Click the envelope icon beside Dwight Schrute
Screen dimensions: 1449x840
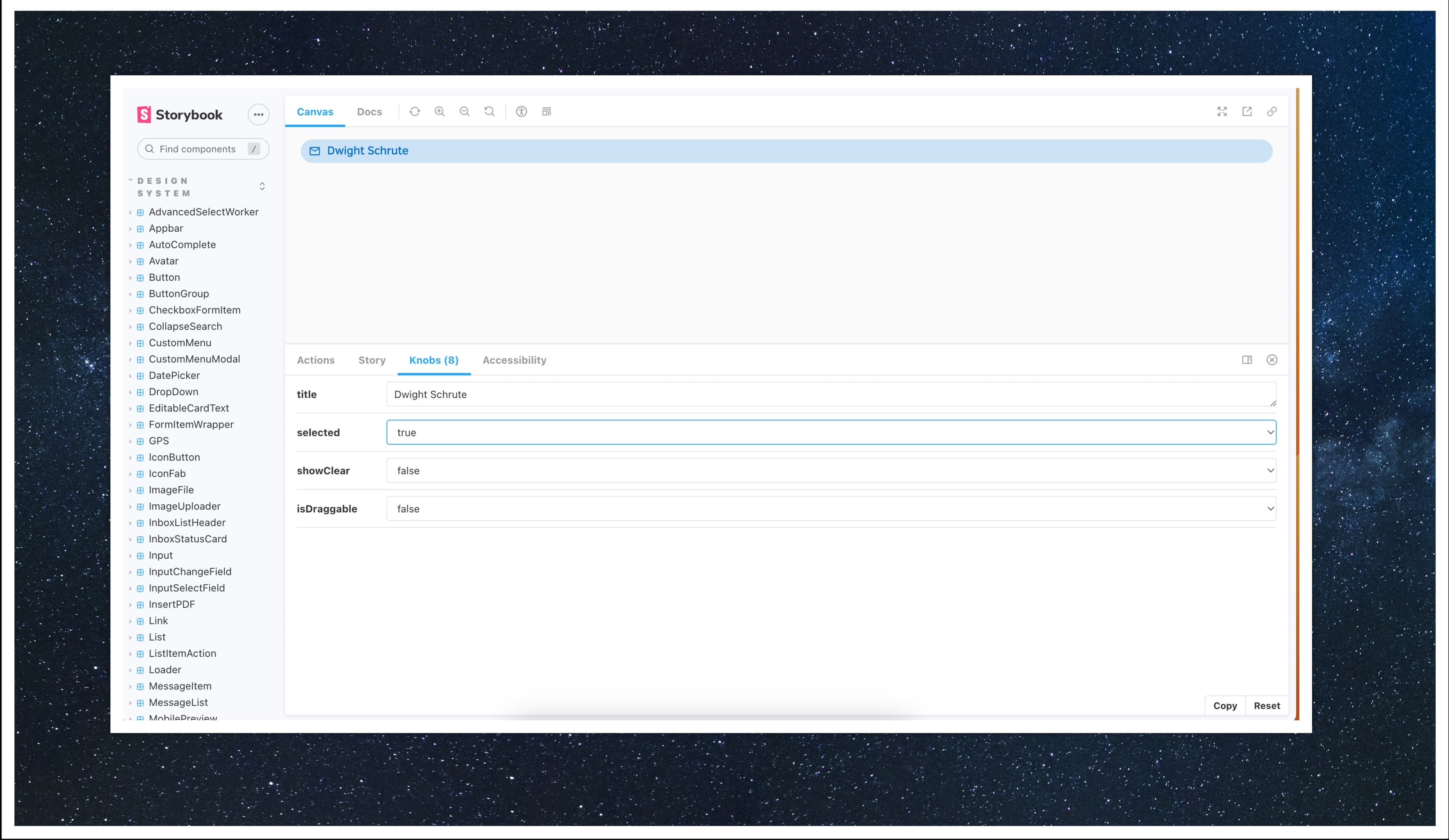(315, 151)
